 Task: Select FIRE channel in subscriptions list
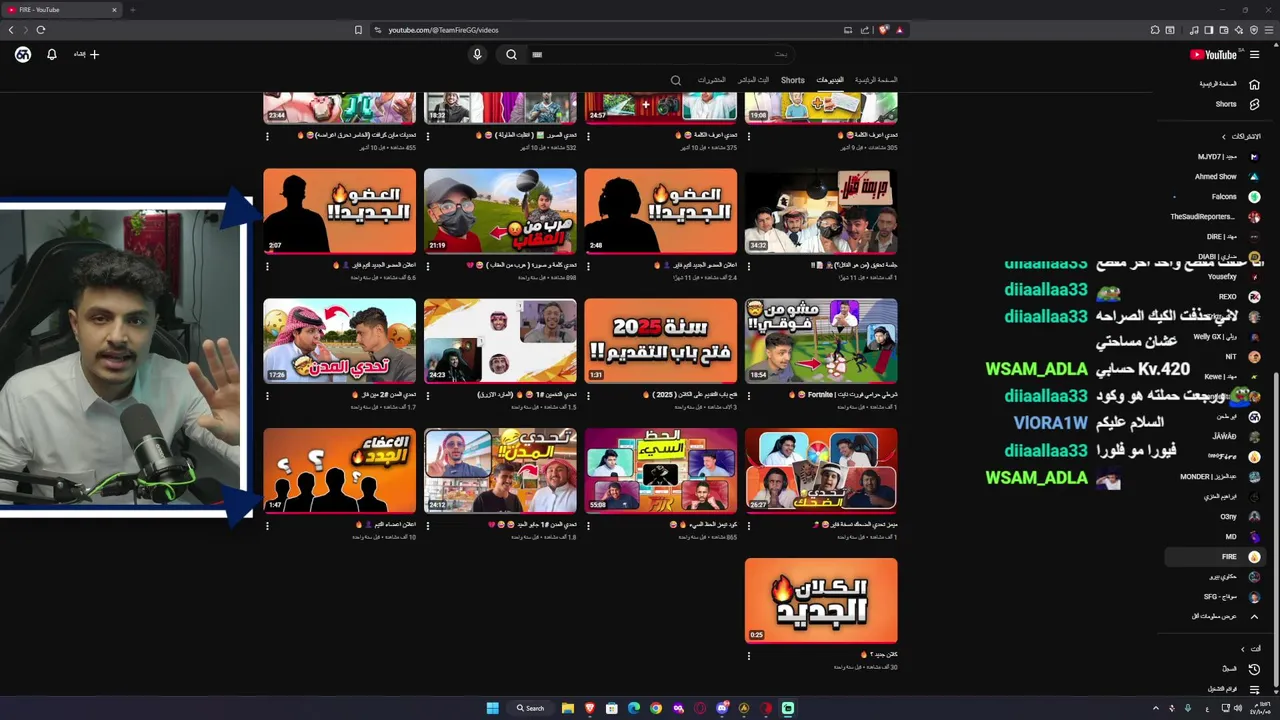1215,557
